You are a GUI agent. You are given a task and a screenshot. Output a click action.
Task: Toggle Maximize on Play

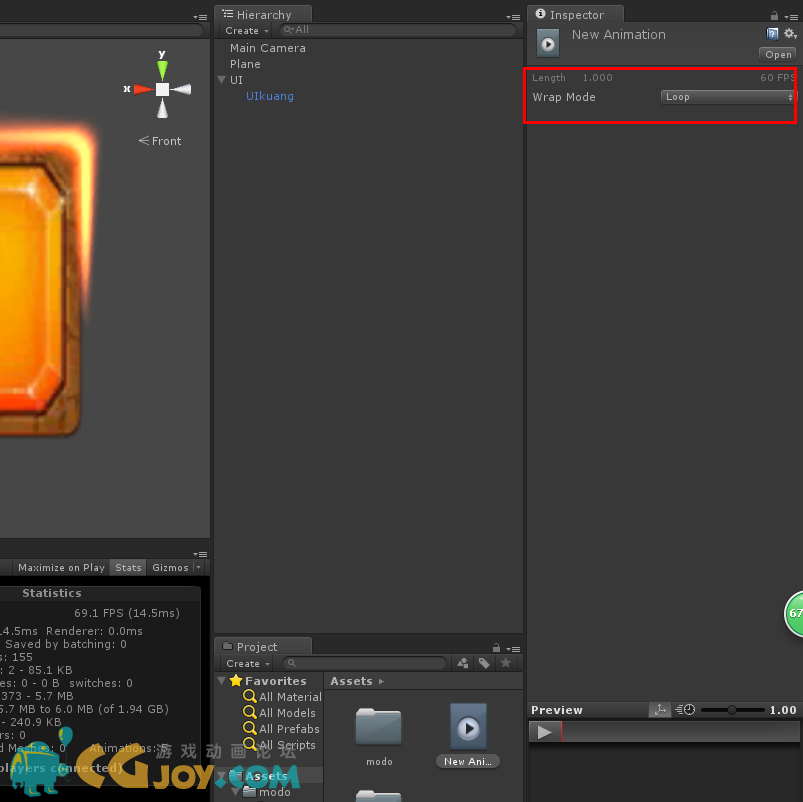click(61, 567)
